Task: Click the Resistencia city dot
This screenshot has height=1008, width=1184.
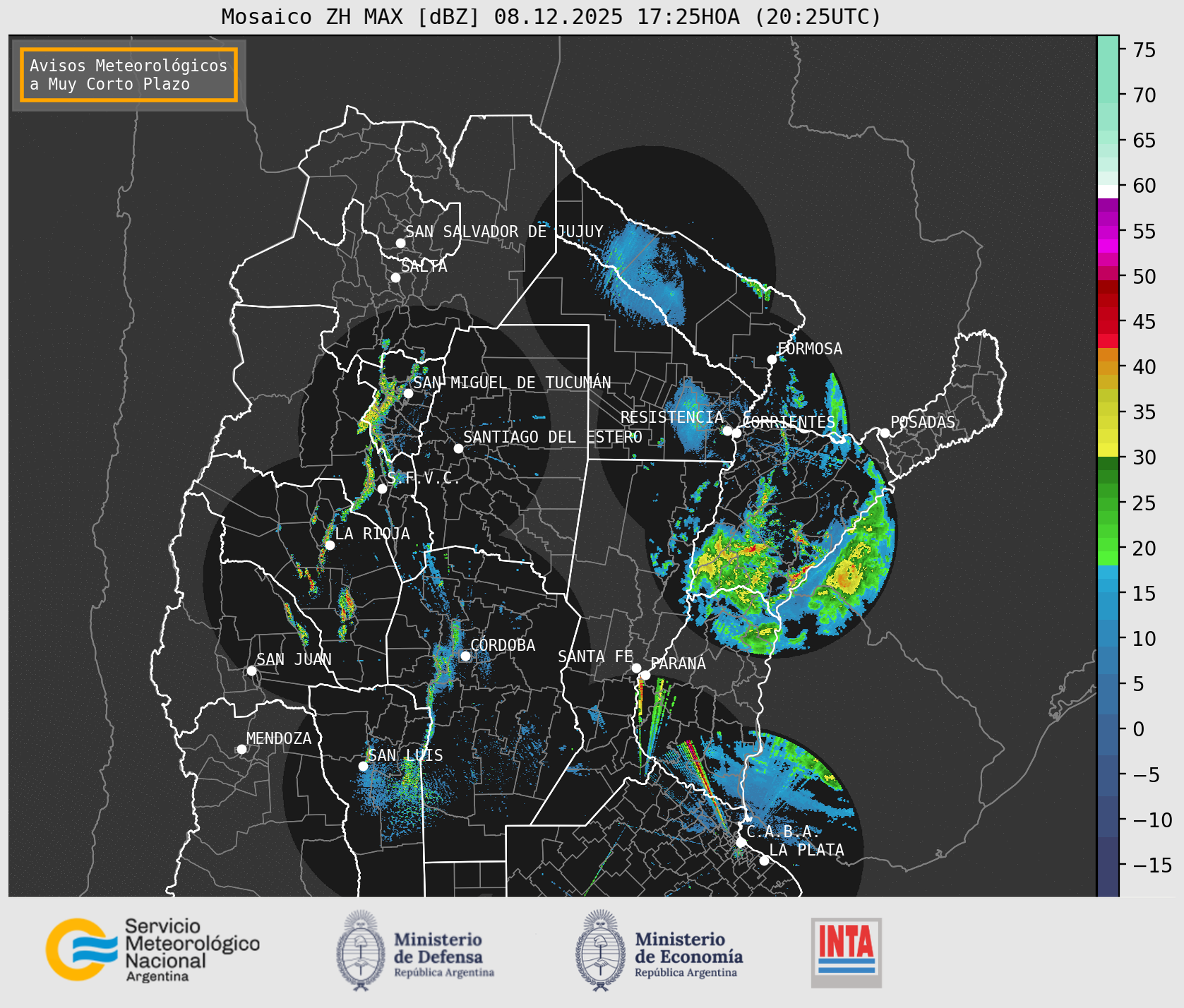Action: [727, 431]
